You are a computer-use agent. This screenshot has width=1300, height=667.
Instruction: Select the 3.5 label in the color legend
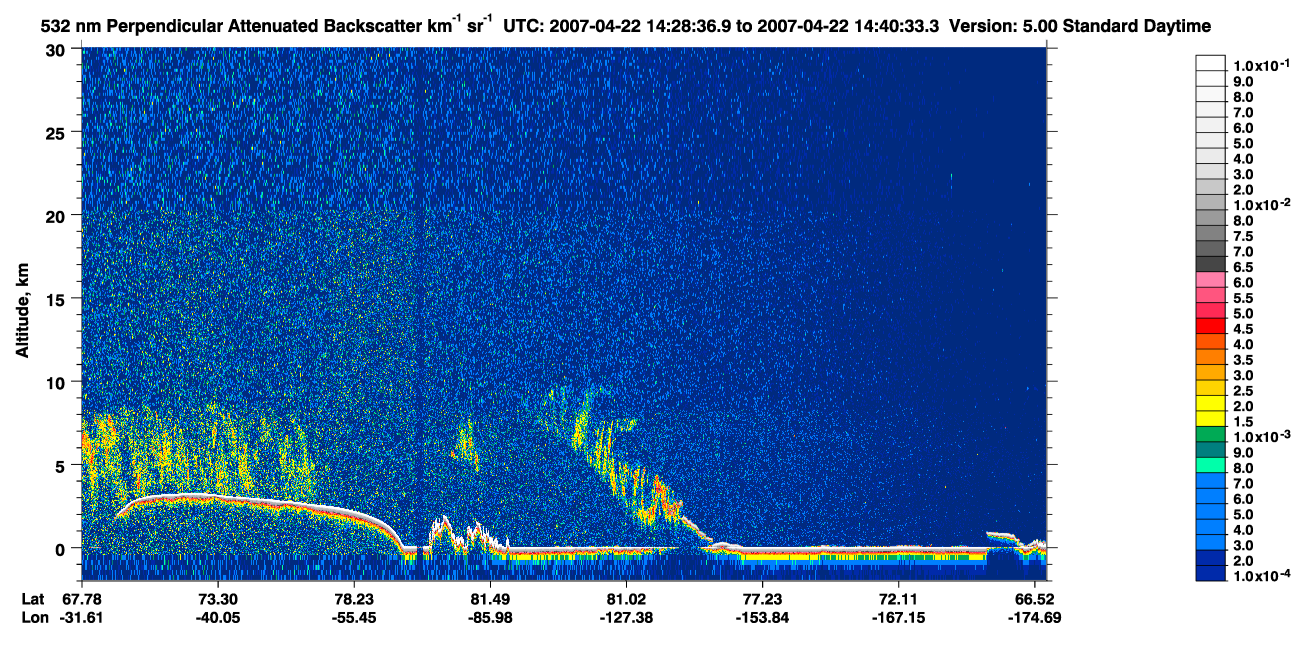1244,359
